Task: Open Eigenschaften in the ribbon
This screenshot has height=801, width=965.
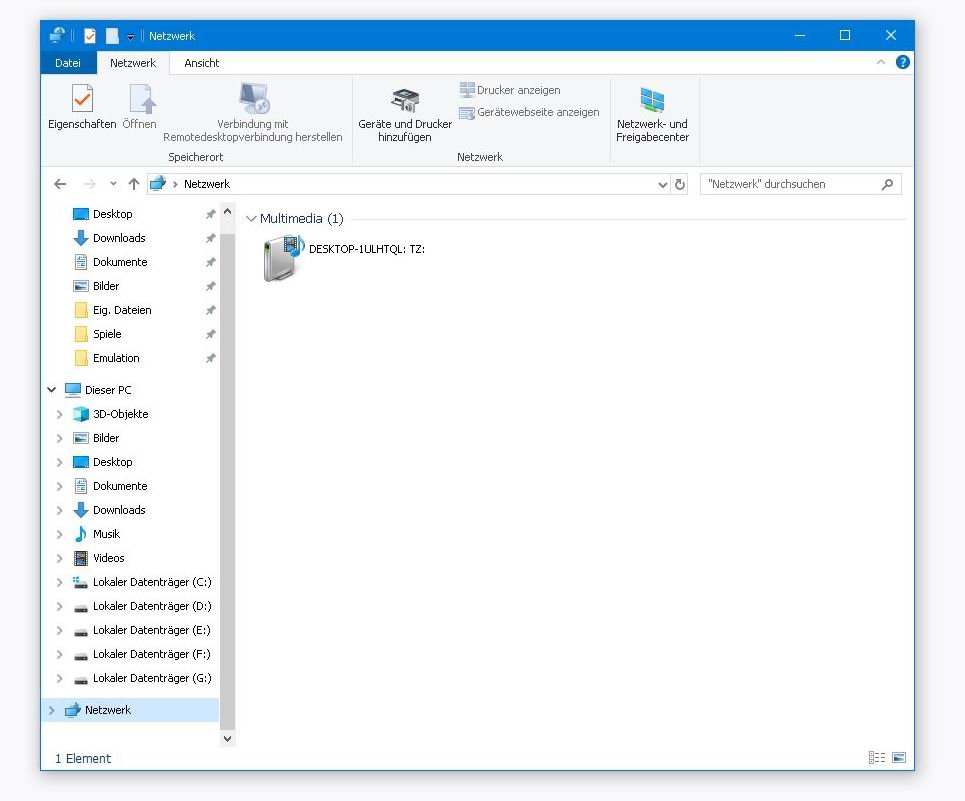Action: pos(82,106)
